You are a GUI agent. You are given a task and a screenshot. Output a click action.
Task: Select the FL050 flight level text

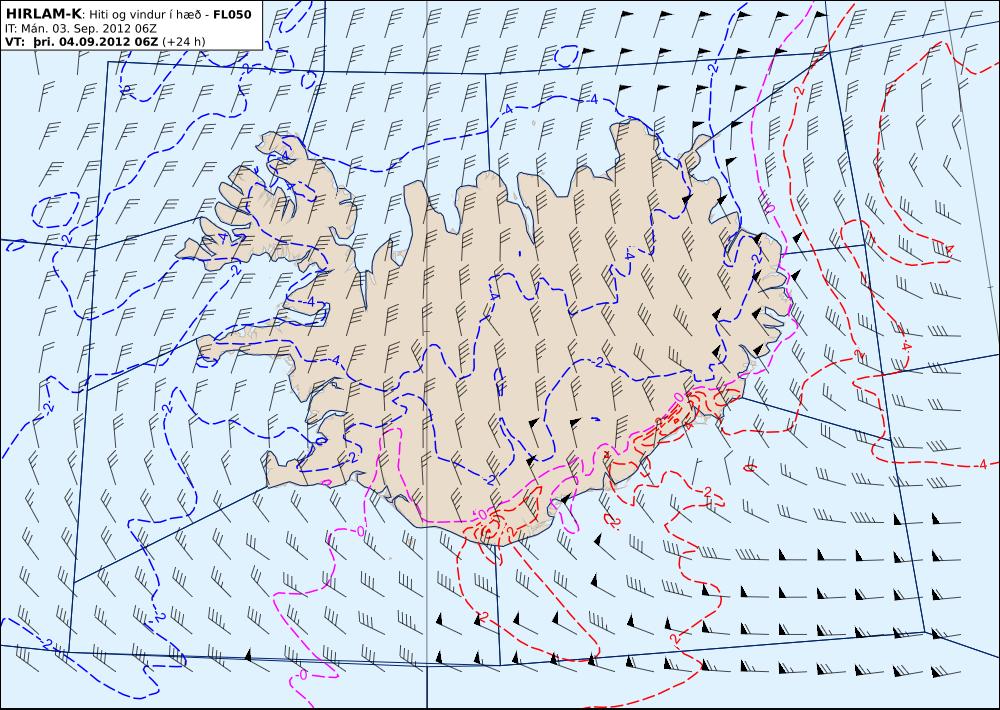[x=232, y=14]
